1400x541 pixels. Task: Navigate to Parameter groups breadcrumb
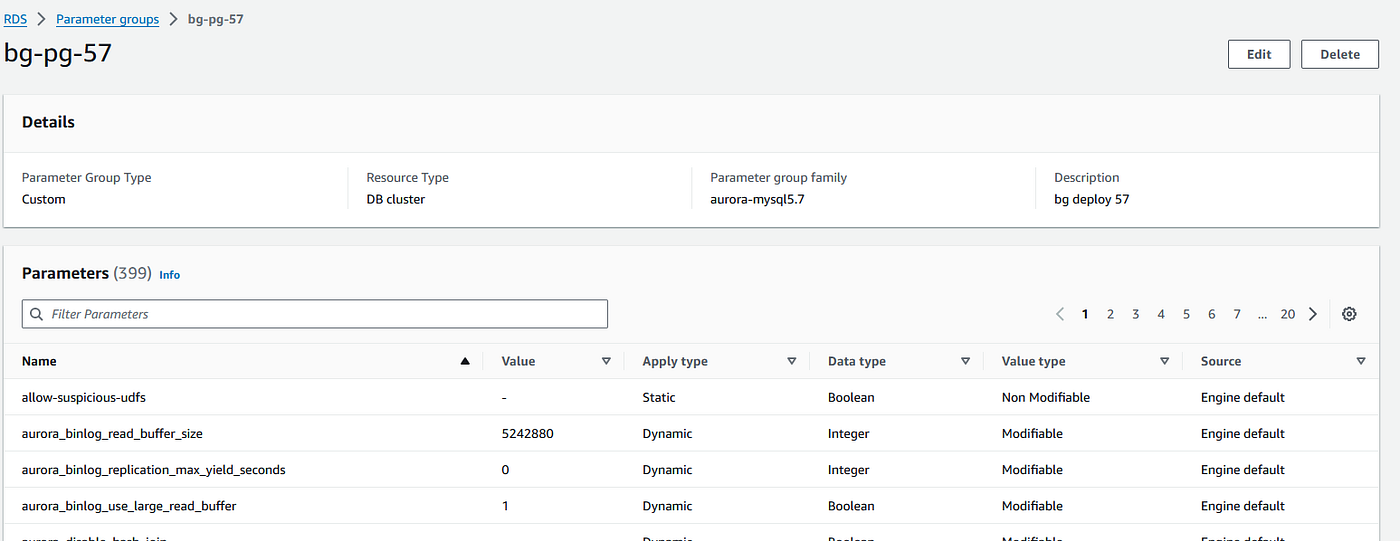click(107, 19)
